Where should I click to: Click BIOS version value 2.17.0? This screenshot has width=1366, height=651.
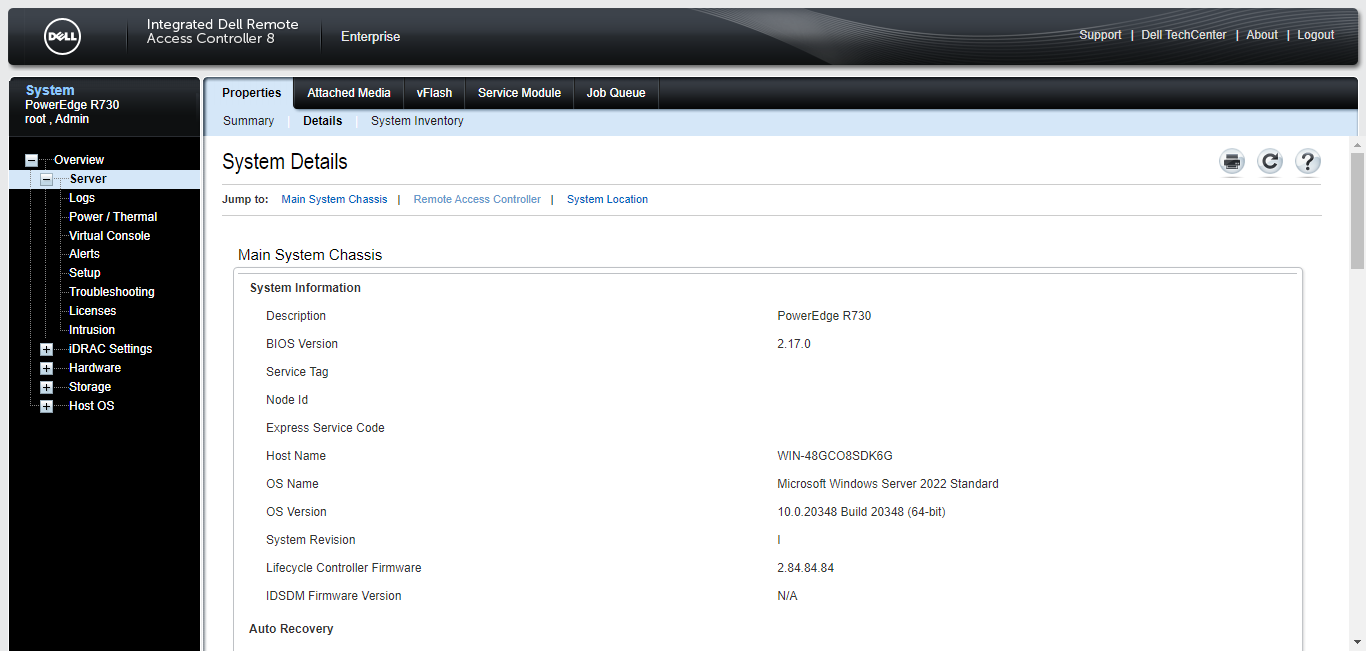[794, 344]
